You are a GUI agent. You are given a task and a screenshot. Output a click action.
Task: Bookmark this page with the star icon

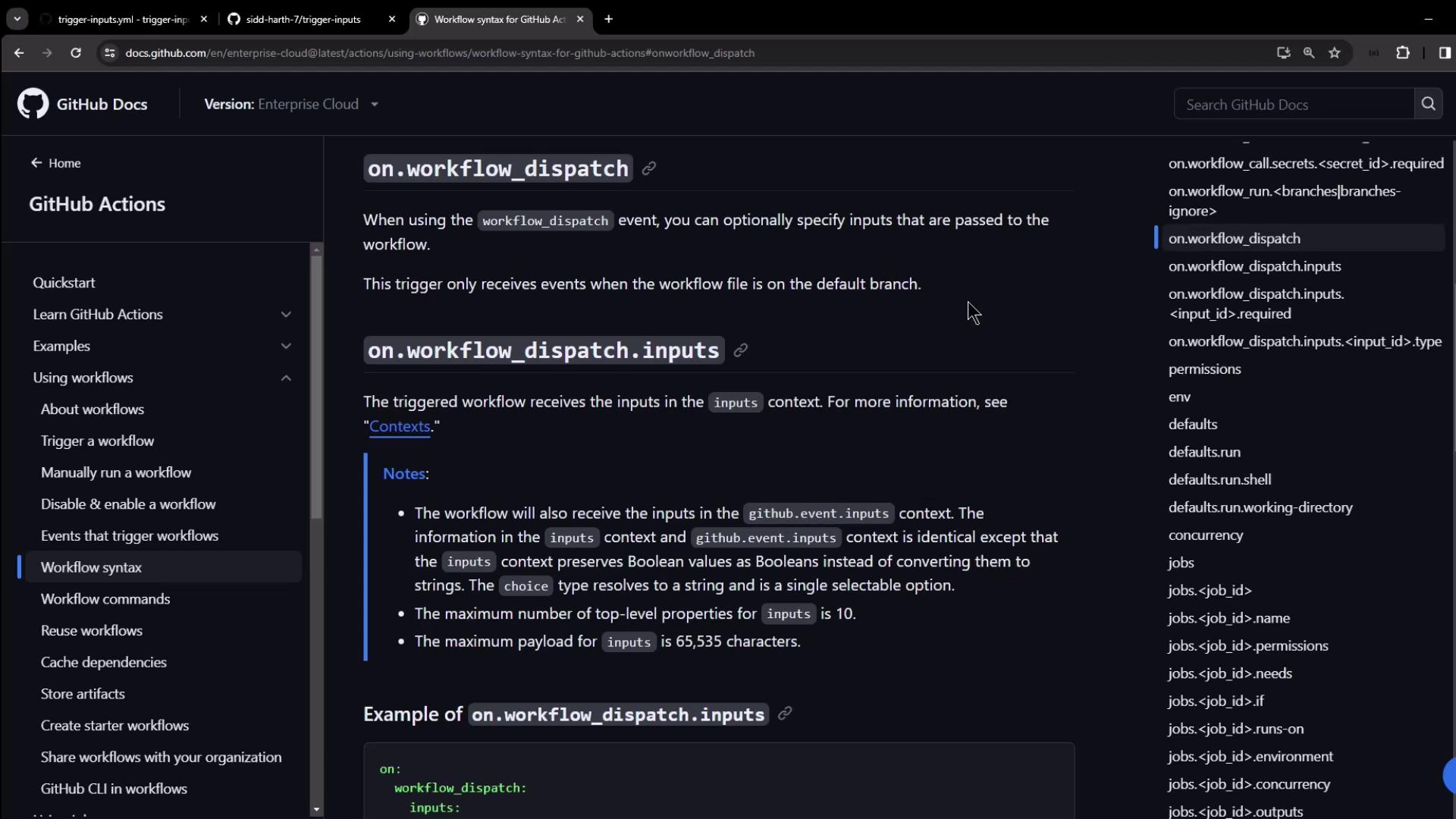(1335, 53)
